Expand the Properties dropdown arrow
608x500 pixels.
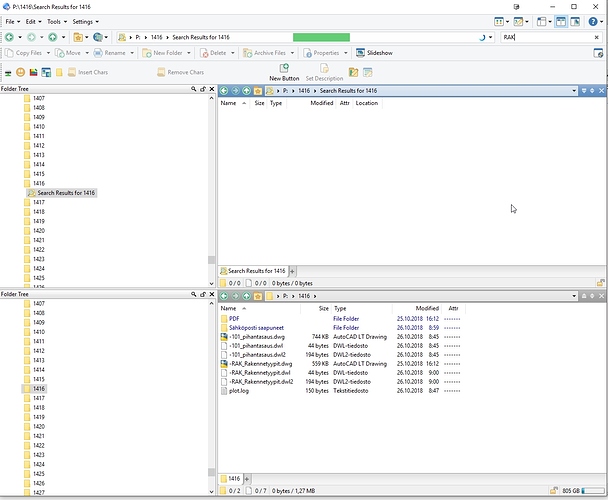tap(345, 53)
